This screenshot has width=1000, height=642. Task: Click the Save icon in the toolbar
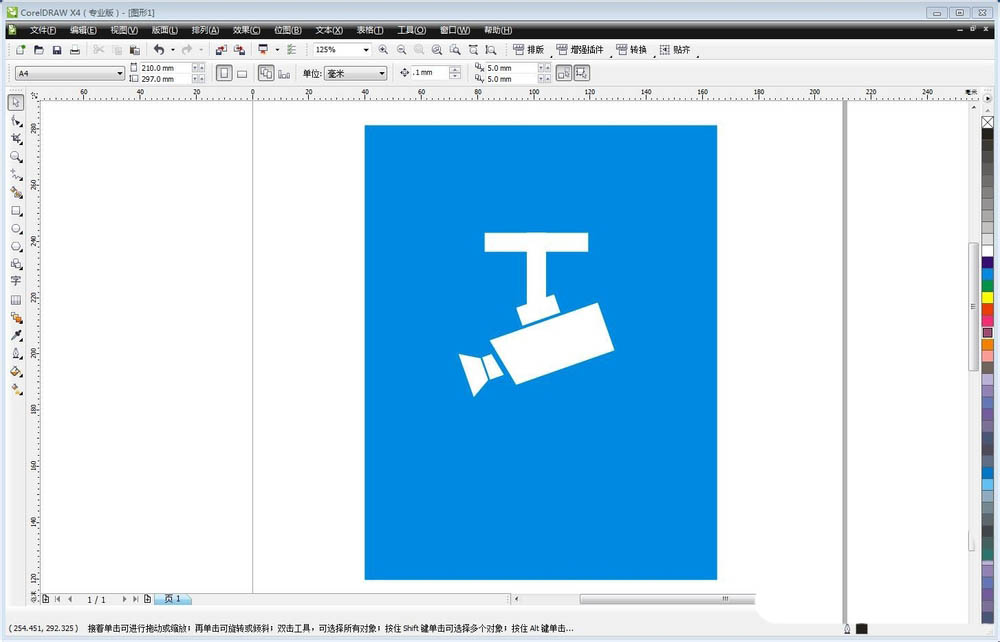click(x=57, y=50)
